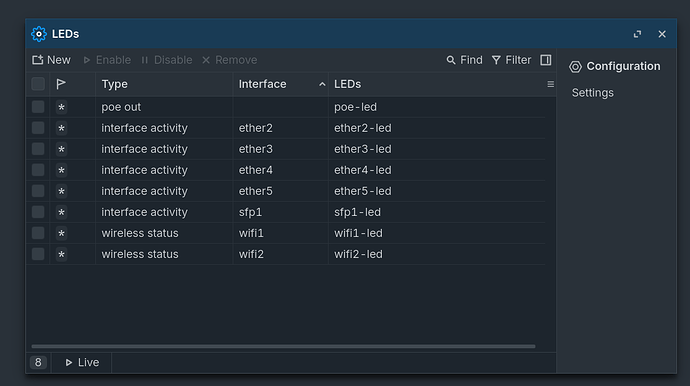
Task: Click the asterisk flag on wifi2 row
Action: click(x=62, y=254)
